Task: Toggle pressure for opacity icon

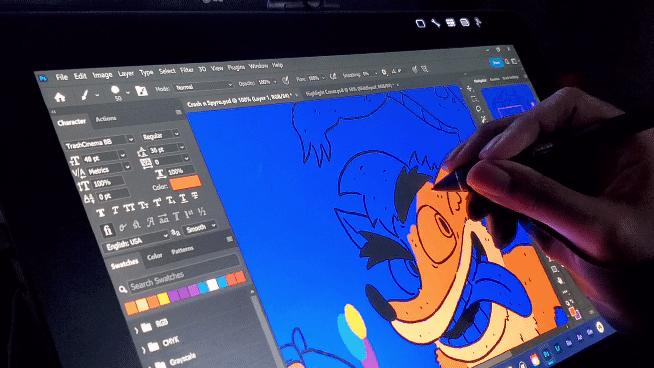Action: point(286,81)
